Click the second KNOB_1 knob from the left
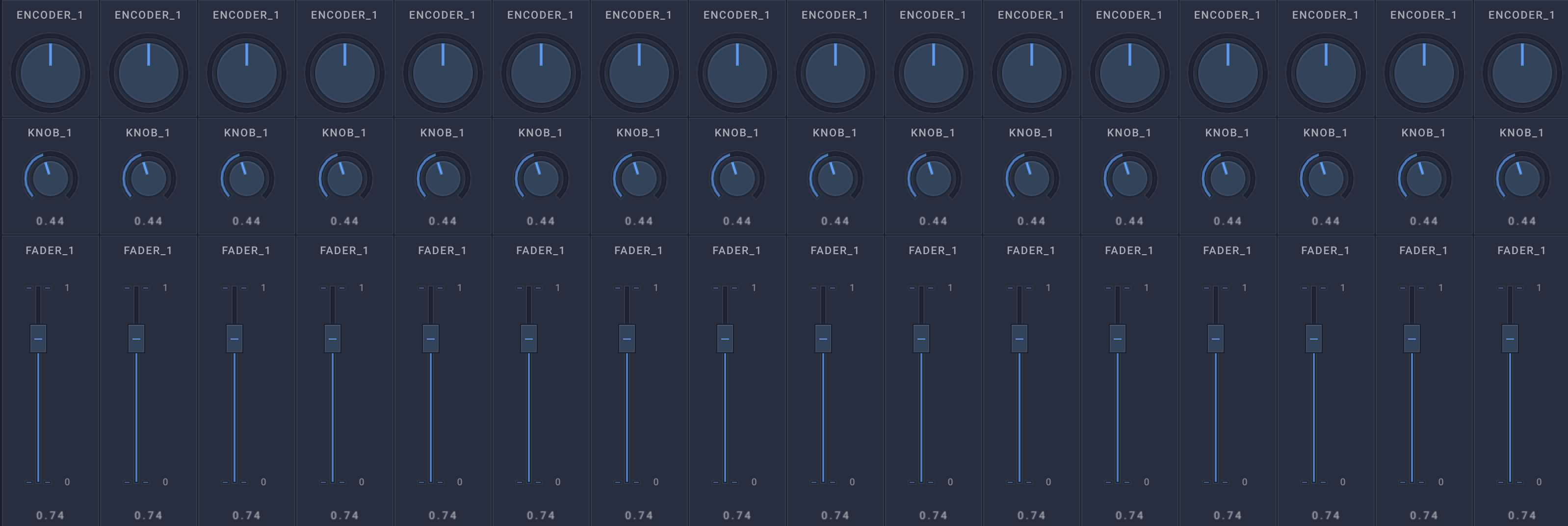The width and height of the screenshot is (1568, 526). coord(149,179)
